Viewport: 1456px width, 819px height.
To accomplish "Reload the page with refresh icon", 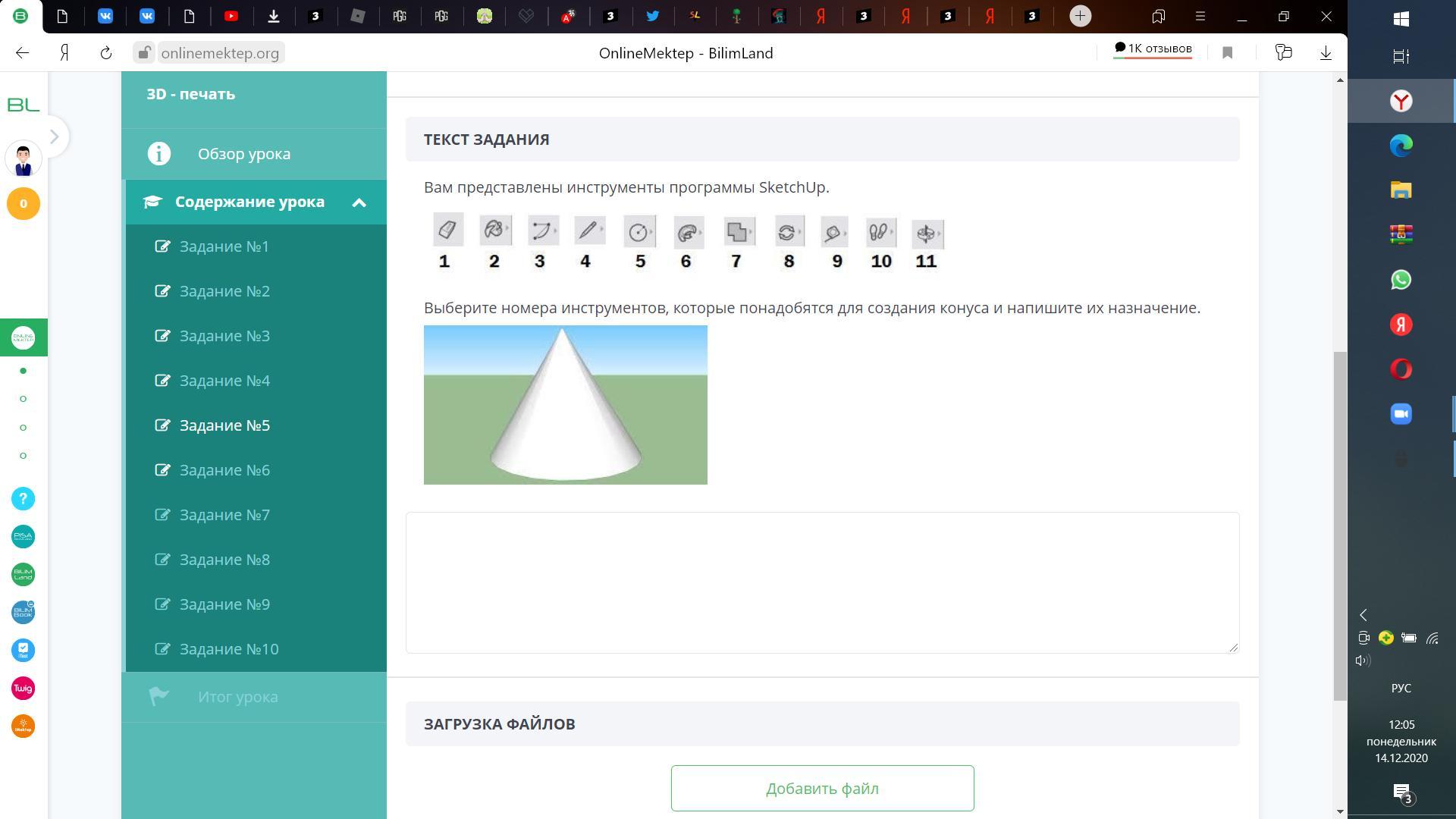I will (106, 53).
